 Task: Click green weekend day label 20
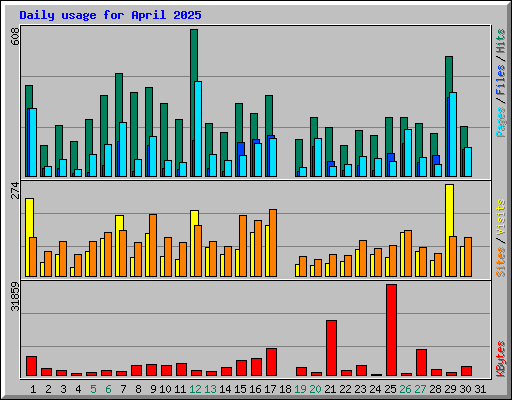tap(315, 389)
